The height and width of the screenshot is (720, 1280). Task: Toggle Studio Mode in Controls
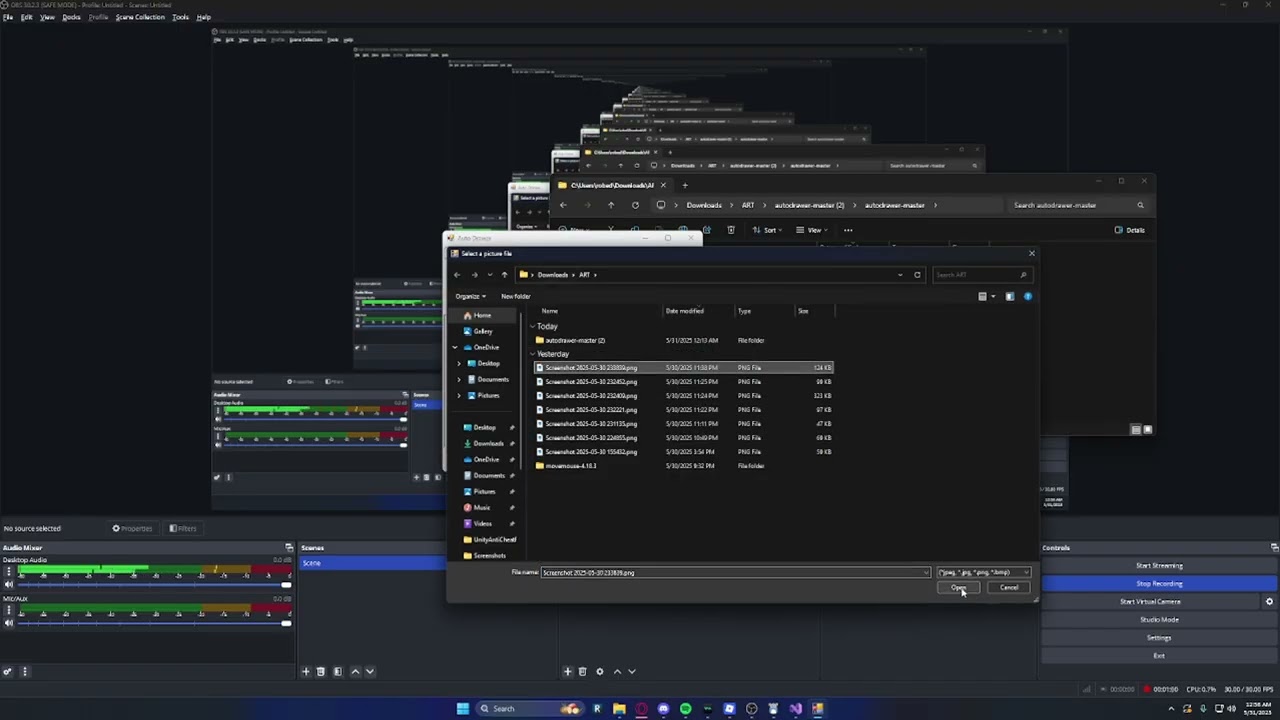(1159, 620)
